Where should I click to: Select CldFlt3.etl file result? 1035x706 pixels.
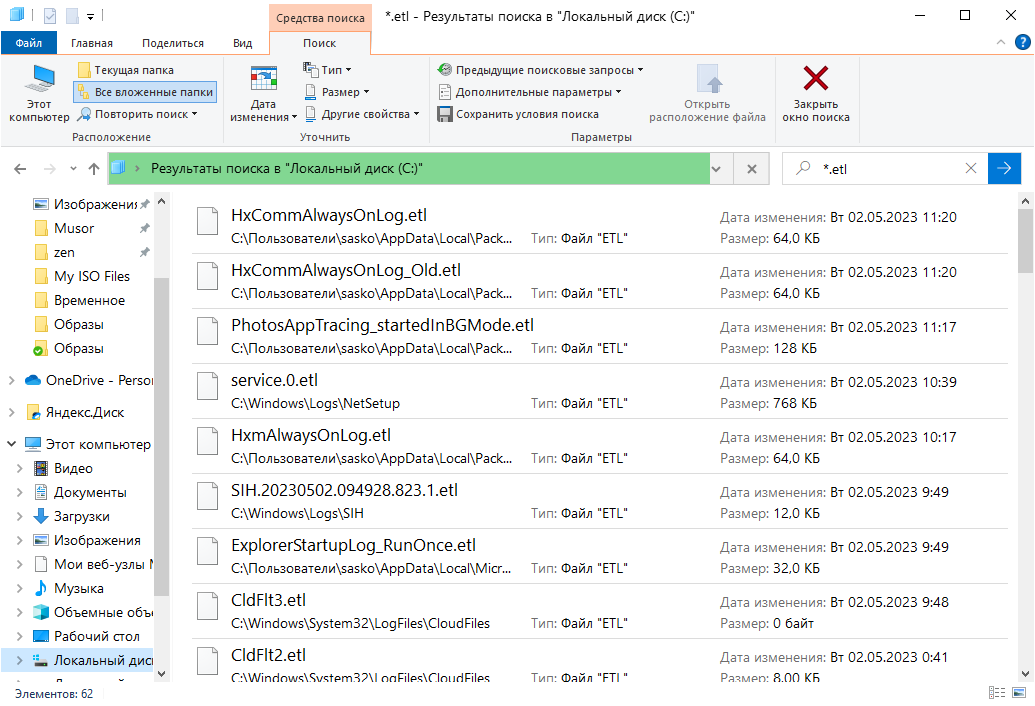[x=599, y=611]
